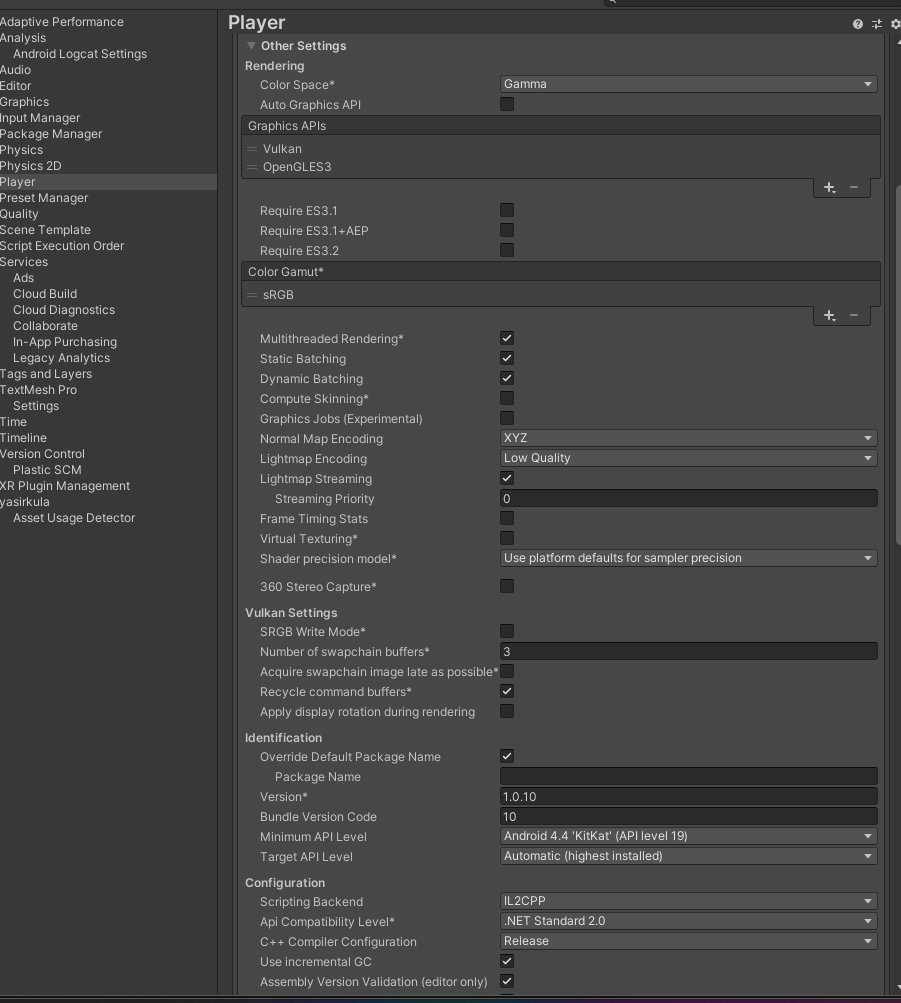This screenshot has width=901, height=1003.
Task: Open the Color Space dropdown
Action: (689, 84)
